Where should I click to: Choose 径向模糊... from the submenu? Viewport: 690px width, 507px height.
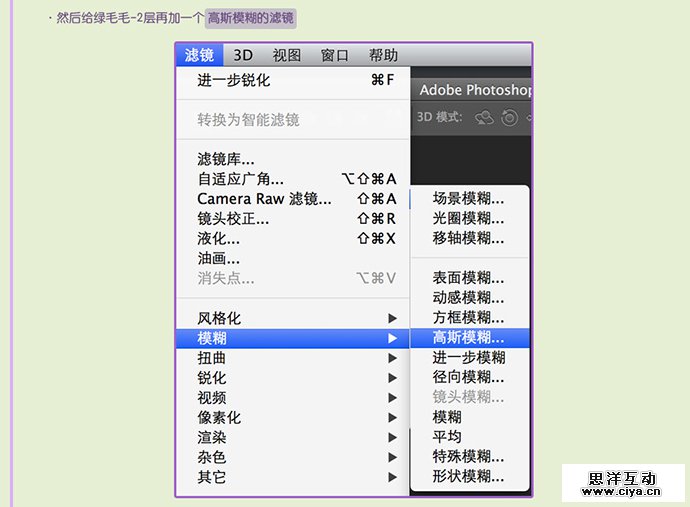(x=468, y=377)
